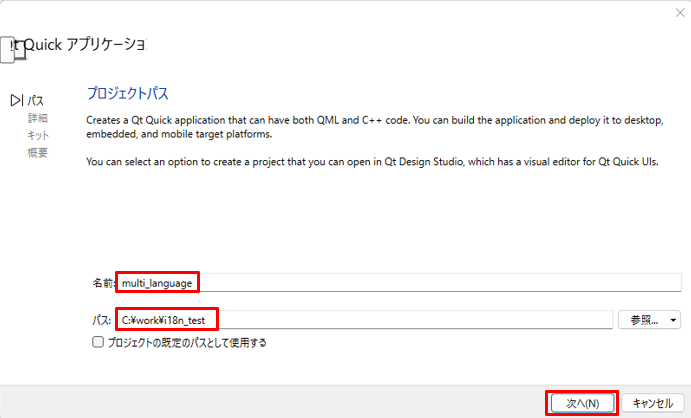Click the パス: label beside path field
Image resolution: width=691 pixels, height=418 pixels.
coord(103,320)
